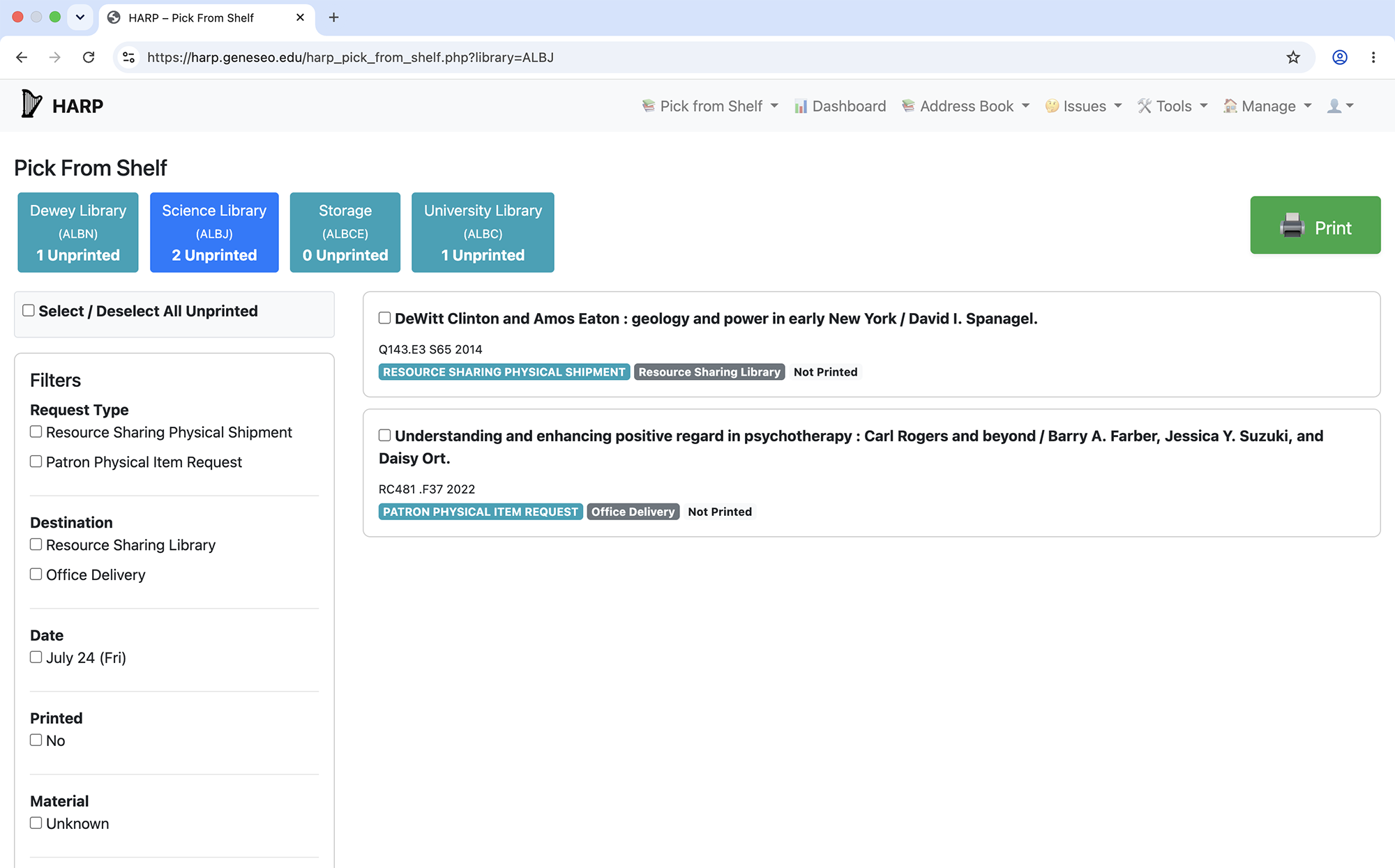Viewport: 1395px width, 868px height.
Task: Expand the Issues dropdown menu
Action: coord(1083,106)
